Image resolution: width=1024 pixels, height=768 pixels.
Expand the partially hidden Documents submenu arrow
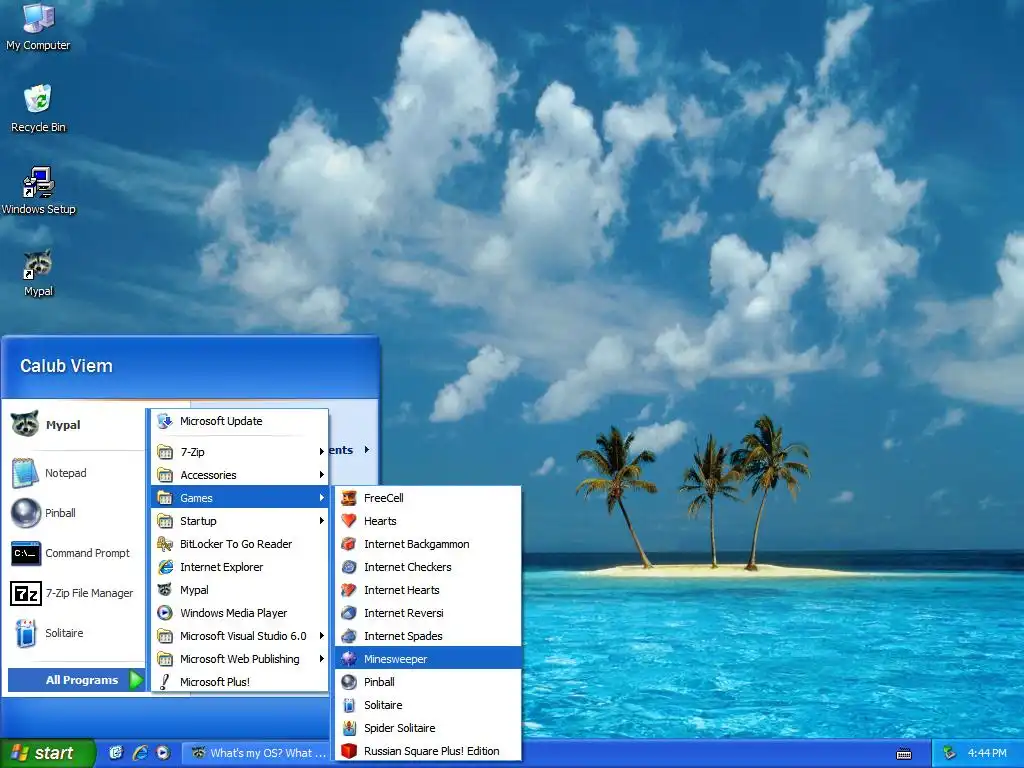367,449
